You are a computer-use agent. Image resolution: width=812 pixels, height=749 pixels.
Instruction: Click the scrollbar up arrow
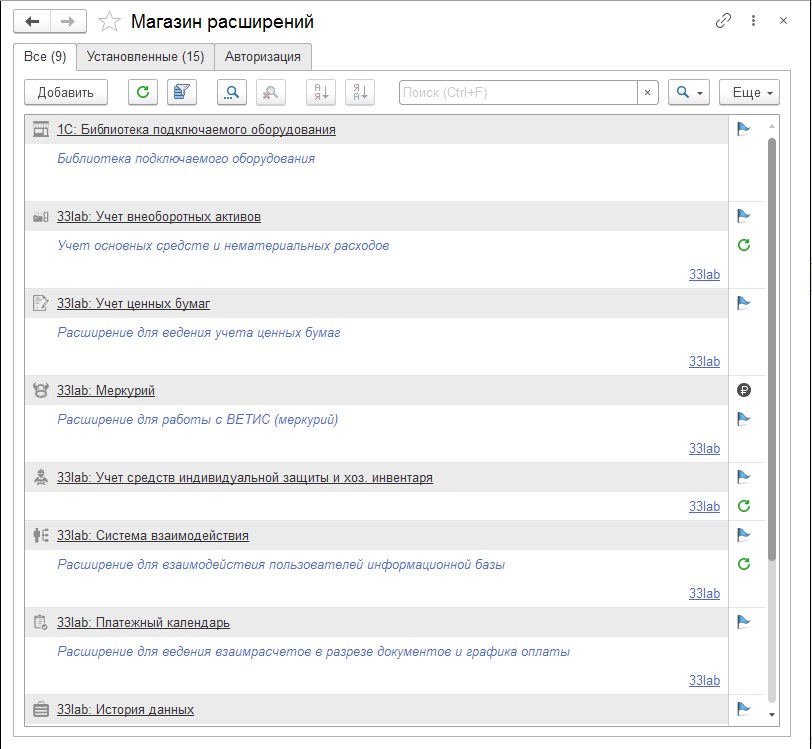click(x=772, y=126)
